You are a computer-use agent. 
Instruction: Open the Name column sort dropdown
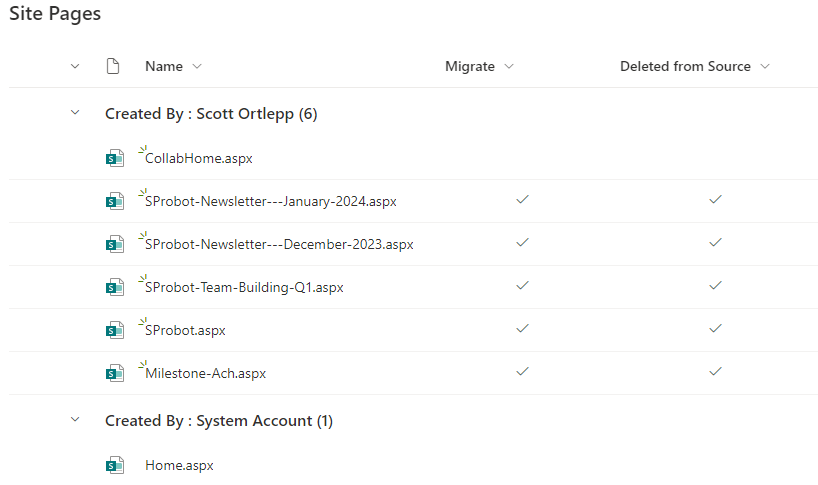point(197,66)
